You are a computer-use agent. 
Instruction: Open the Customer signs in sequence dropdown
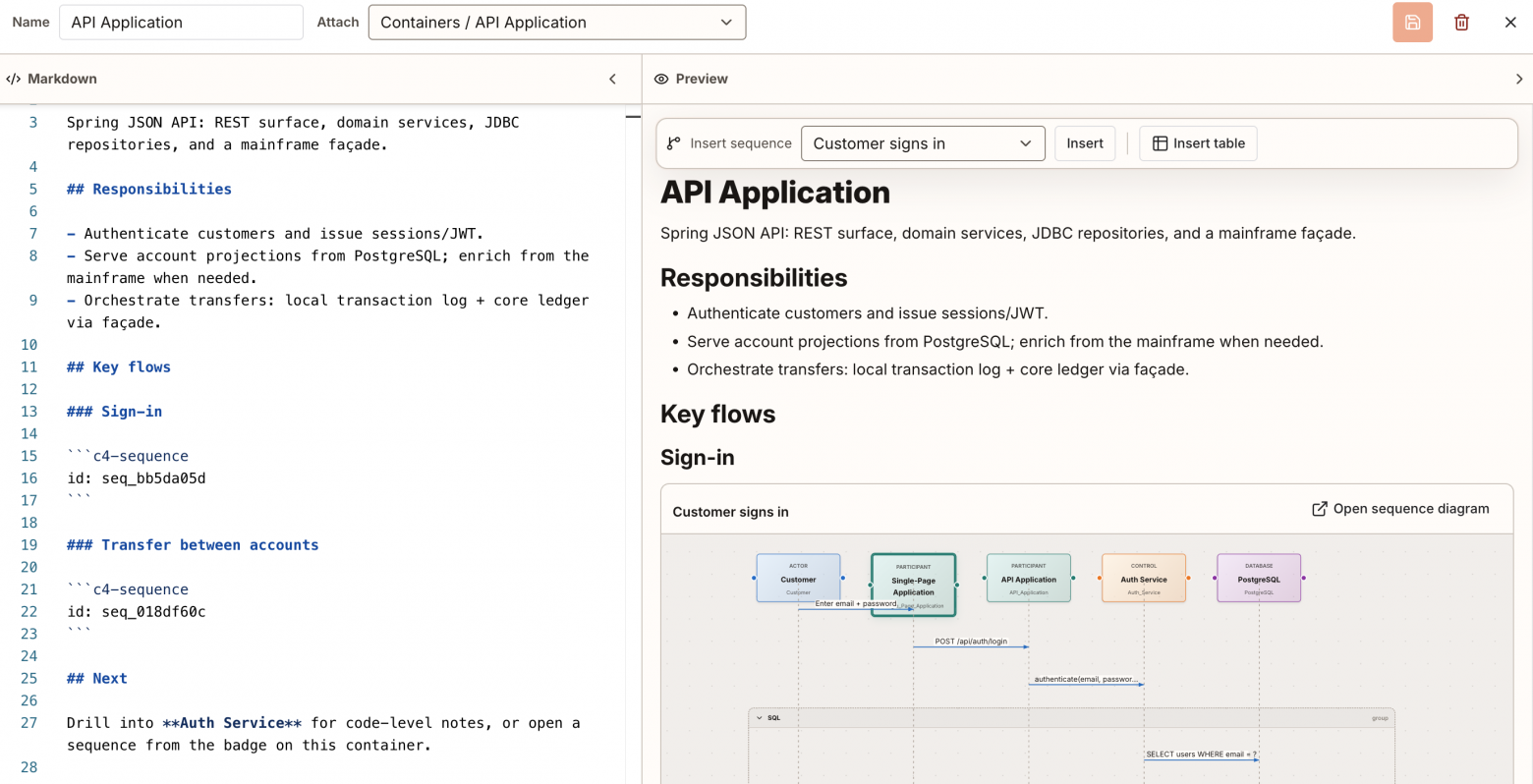click(x=923, y=143)
